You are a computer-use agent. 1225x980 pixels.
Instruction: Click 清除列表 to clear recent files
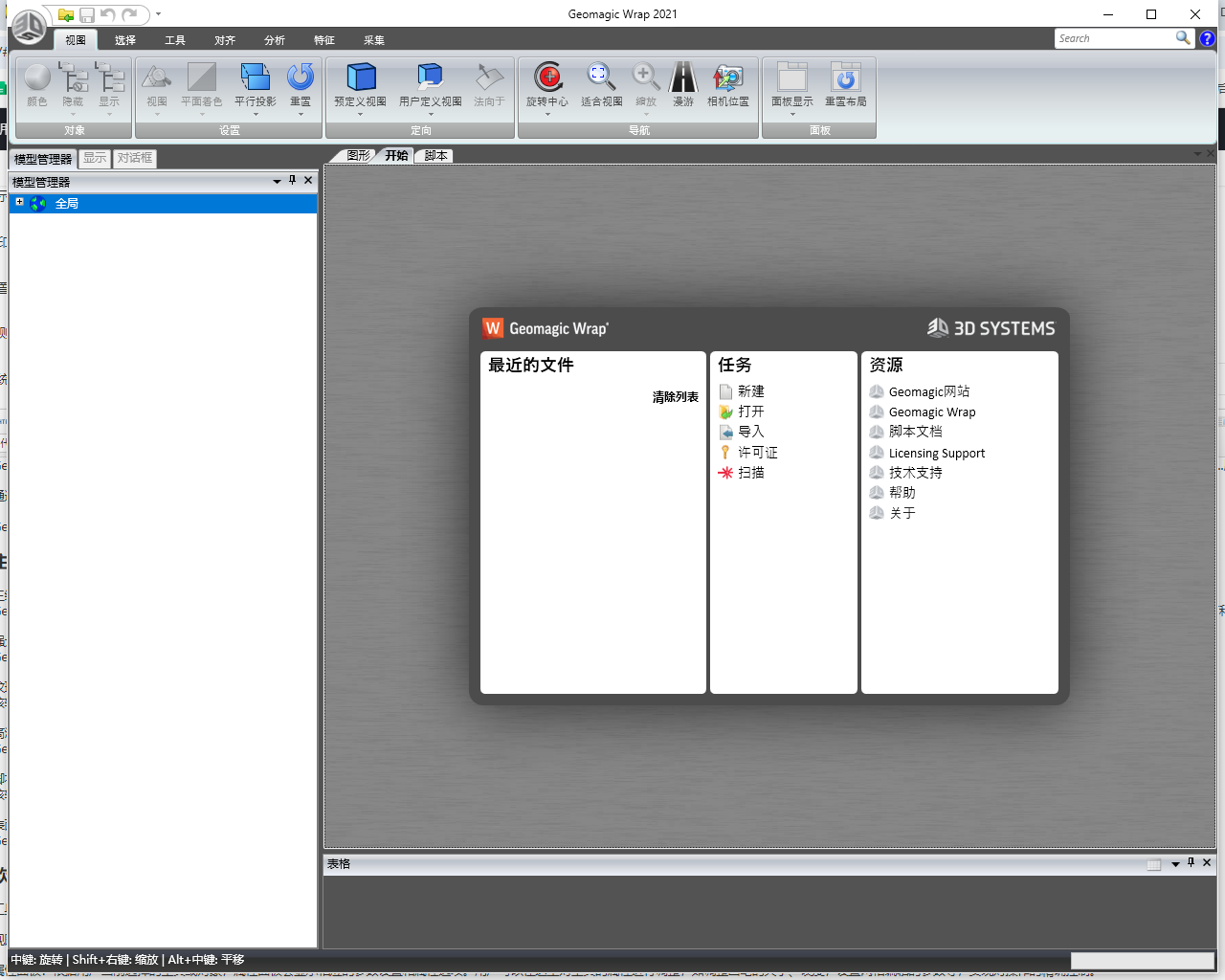click(676, 397)
